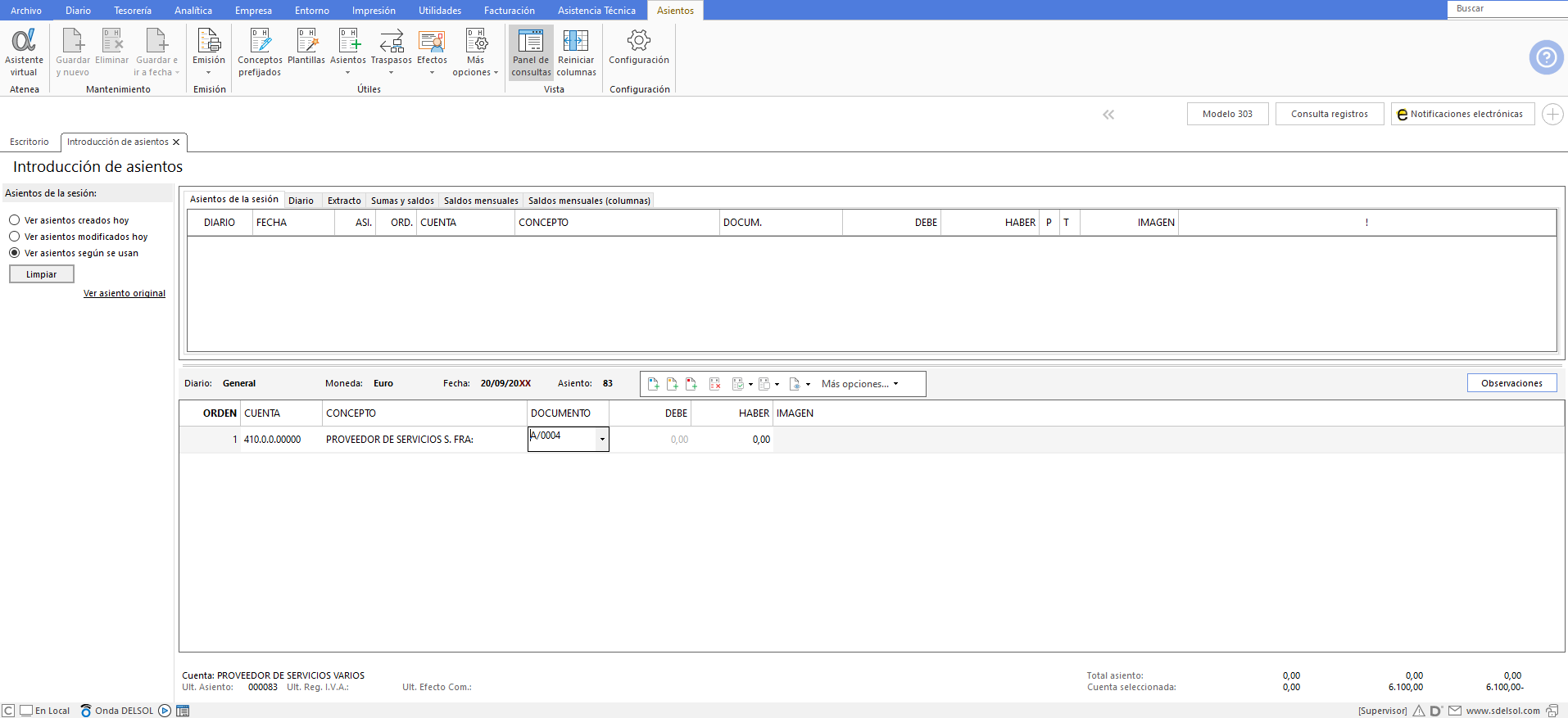
Task: Close Introducción de asientos tab
Action: click(176, 142)
